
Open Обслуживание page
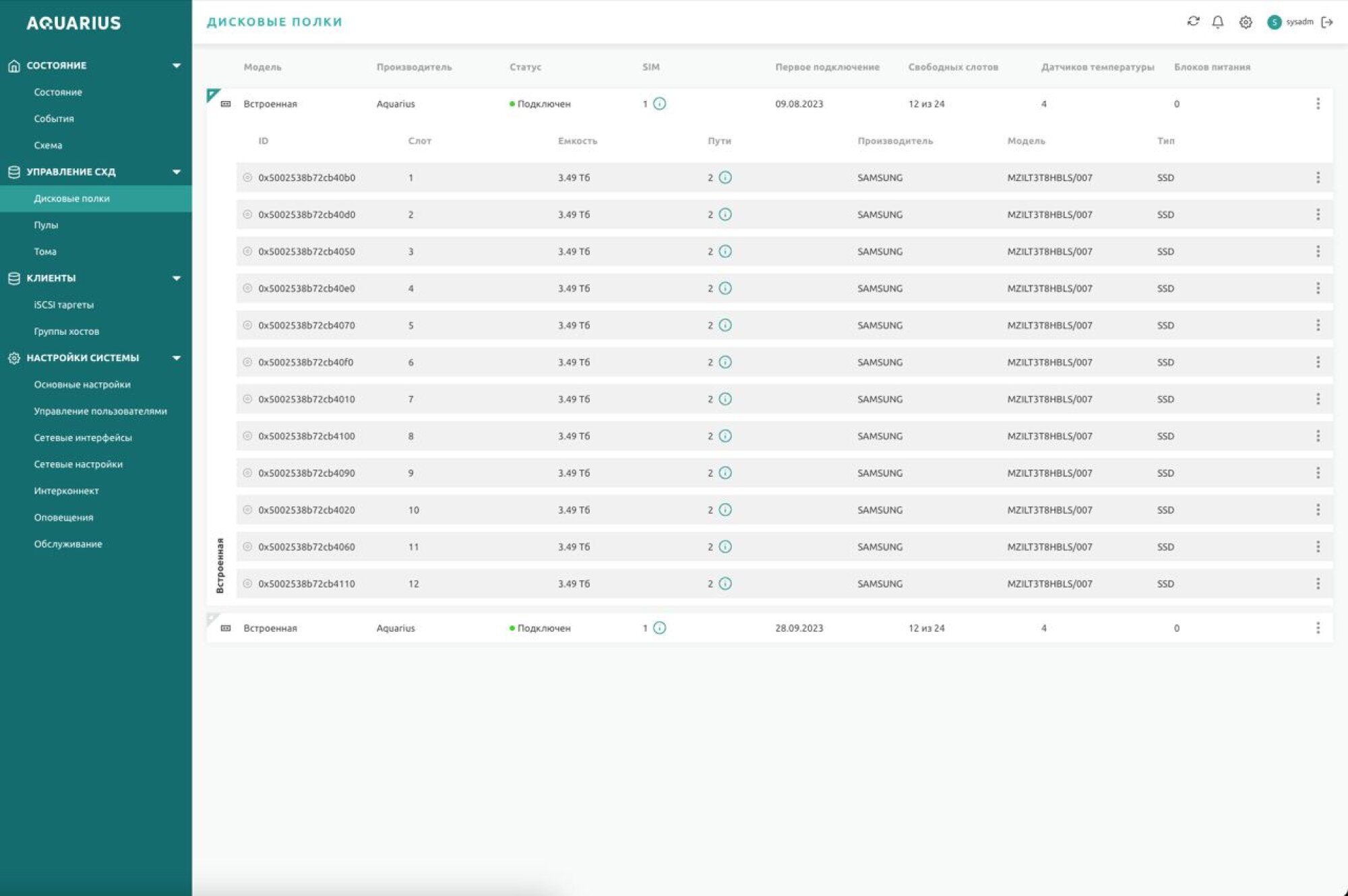tap(68, 544)
